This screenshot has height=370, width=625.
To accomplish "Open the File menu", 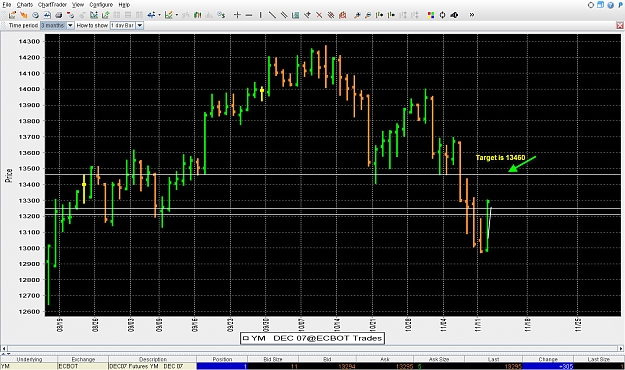I will [6, 4].
